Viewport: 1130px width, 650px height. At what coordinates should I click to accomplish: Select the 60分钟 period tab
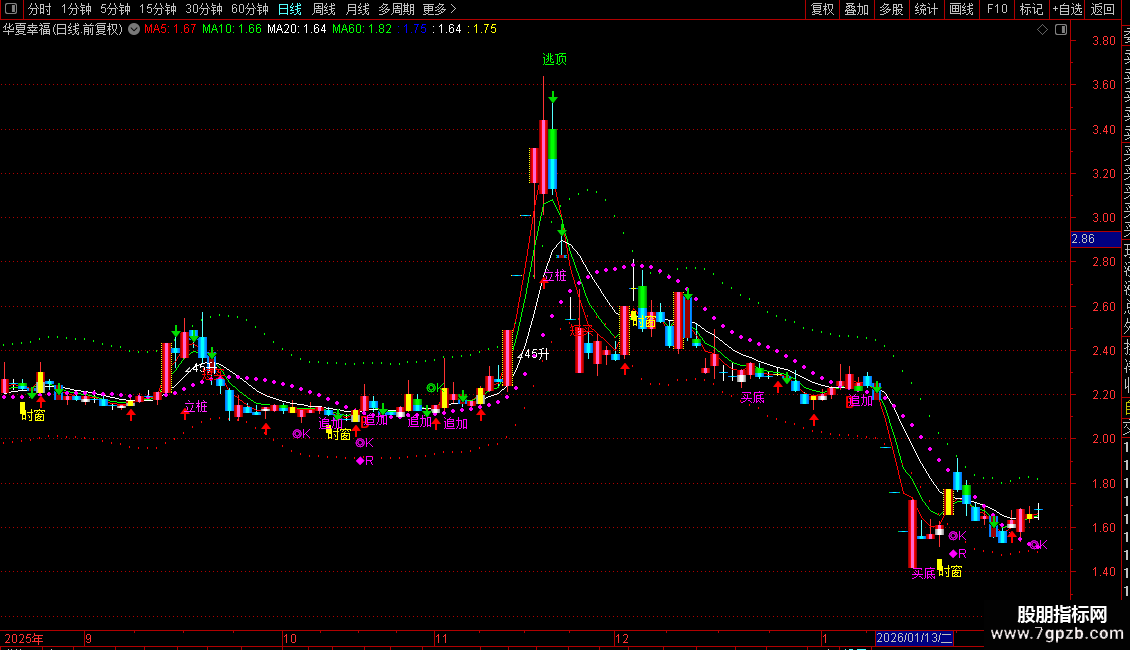click(x=250, y=9)
